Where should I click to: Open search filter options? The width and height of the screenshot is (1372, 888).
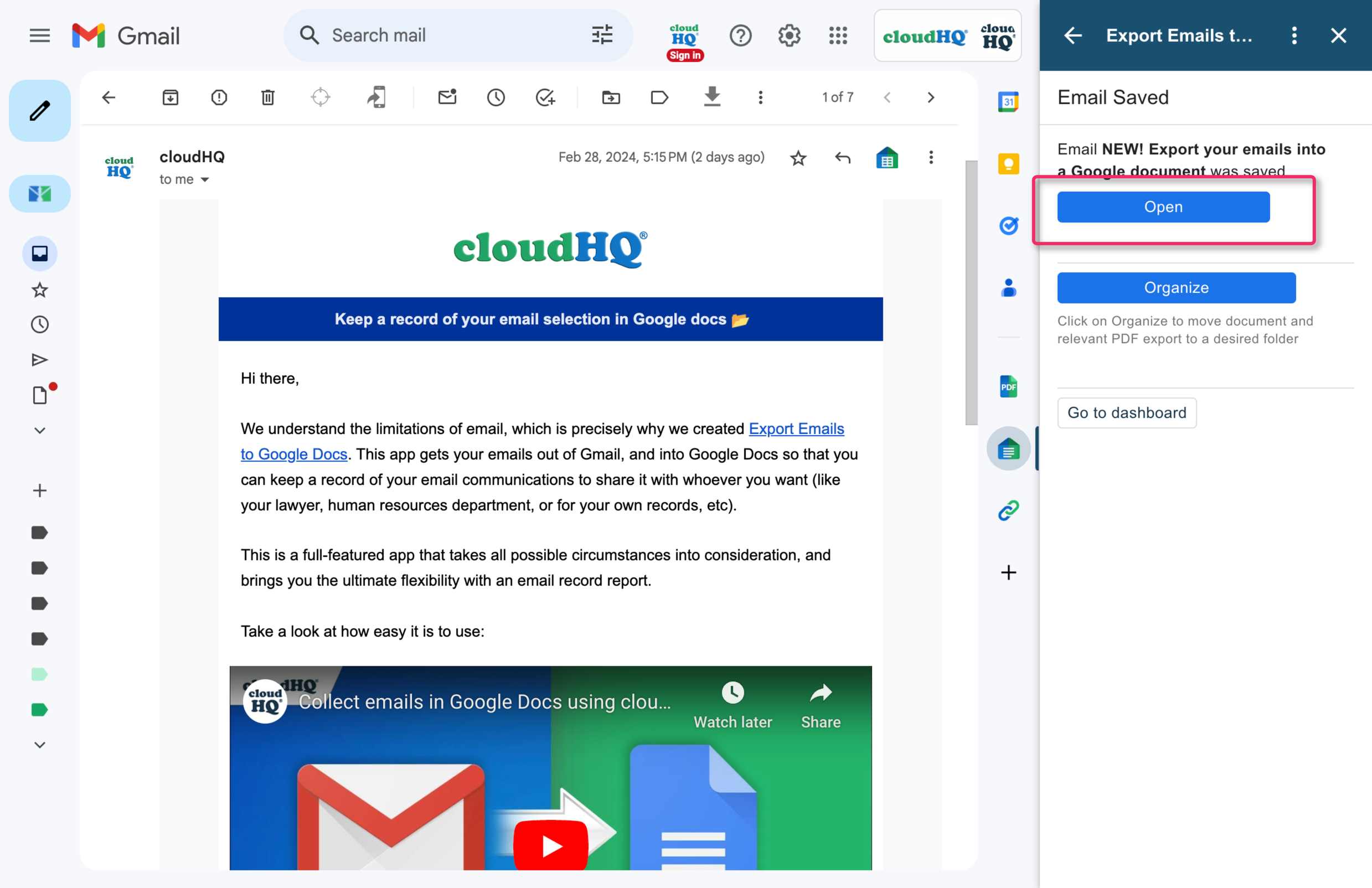coord(602,35)
